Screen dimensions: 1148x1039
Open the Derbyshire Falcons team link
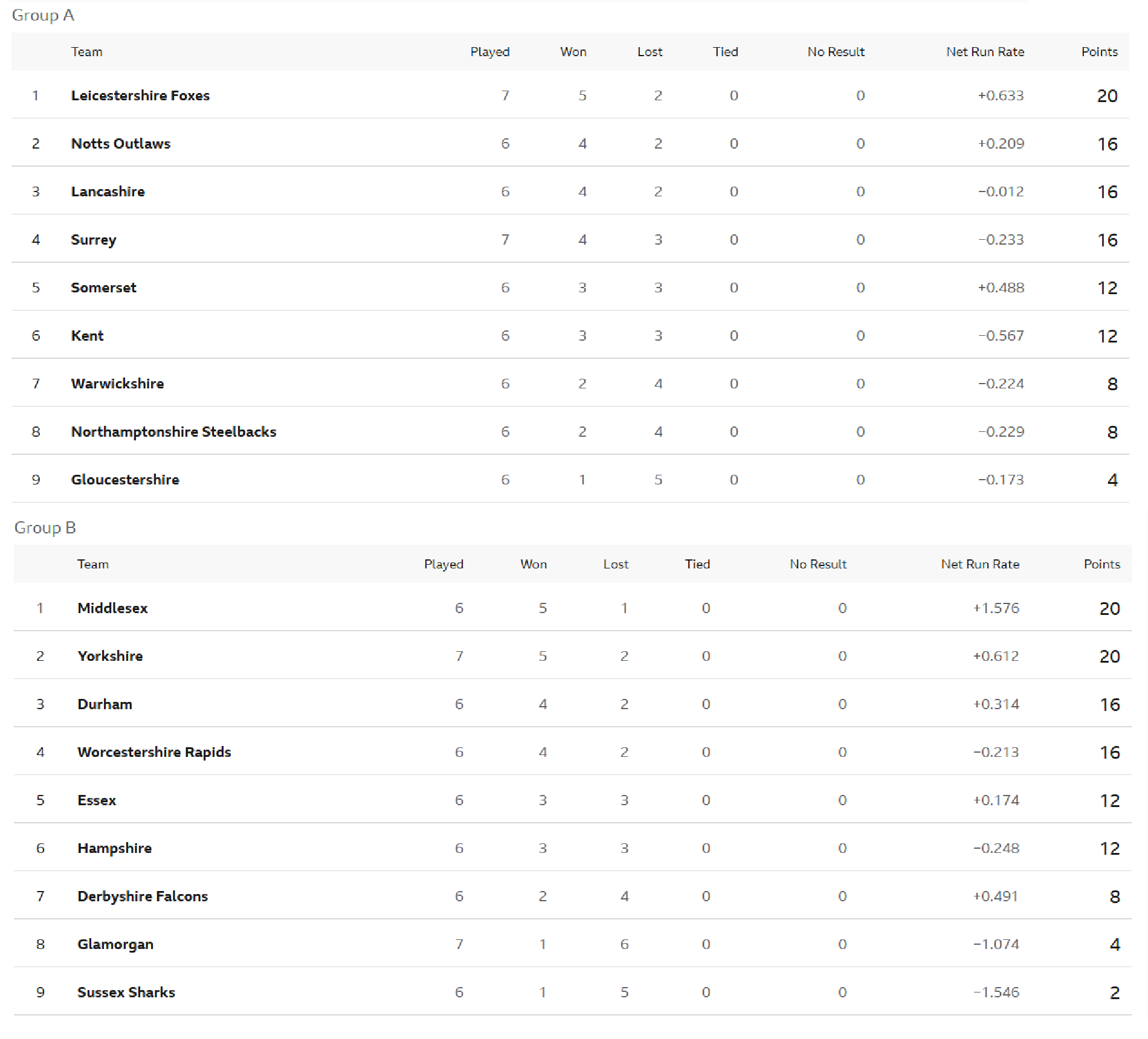tap(143, 896)
